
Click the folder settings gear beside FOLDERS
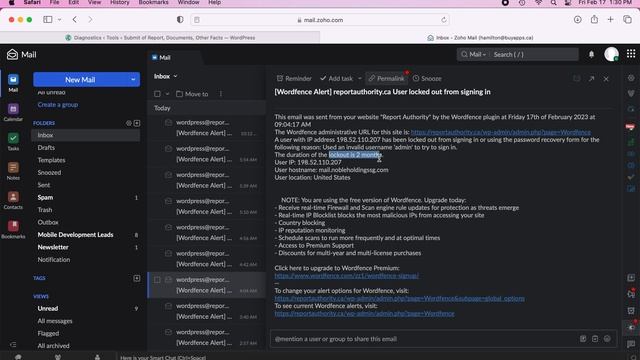(129, 123)
